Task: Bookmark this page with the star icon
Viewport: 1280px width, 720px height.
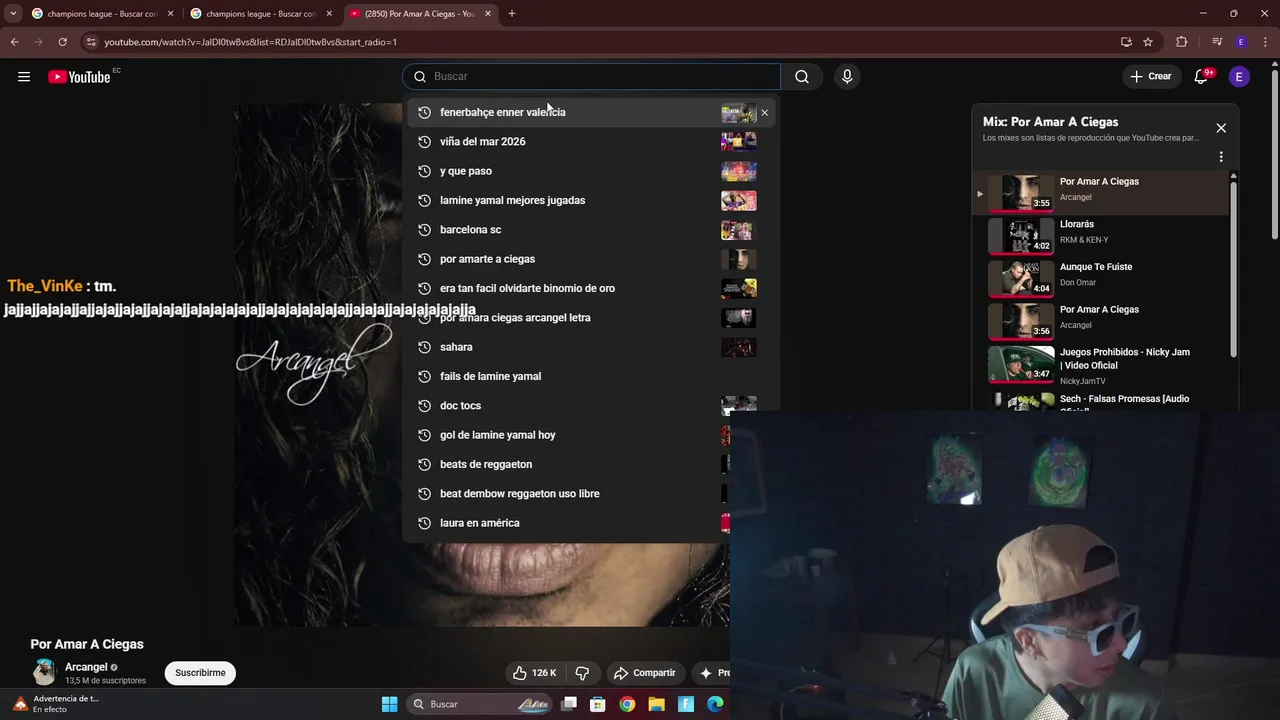Action: 1148,42
